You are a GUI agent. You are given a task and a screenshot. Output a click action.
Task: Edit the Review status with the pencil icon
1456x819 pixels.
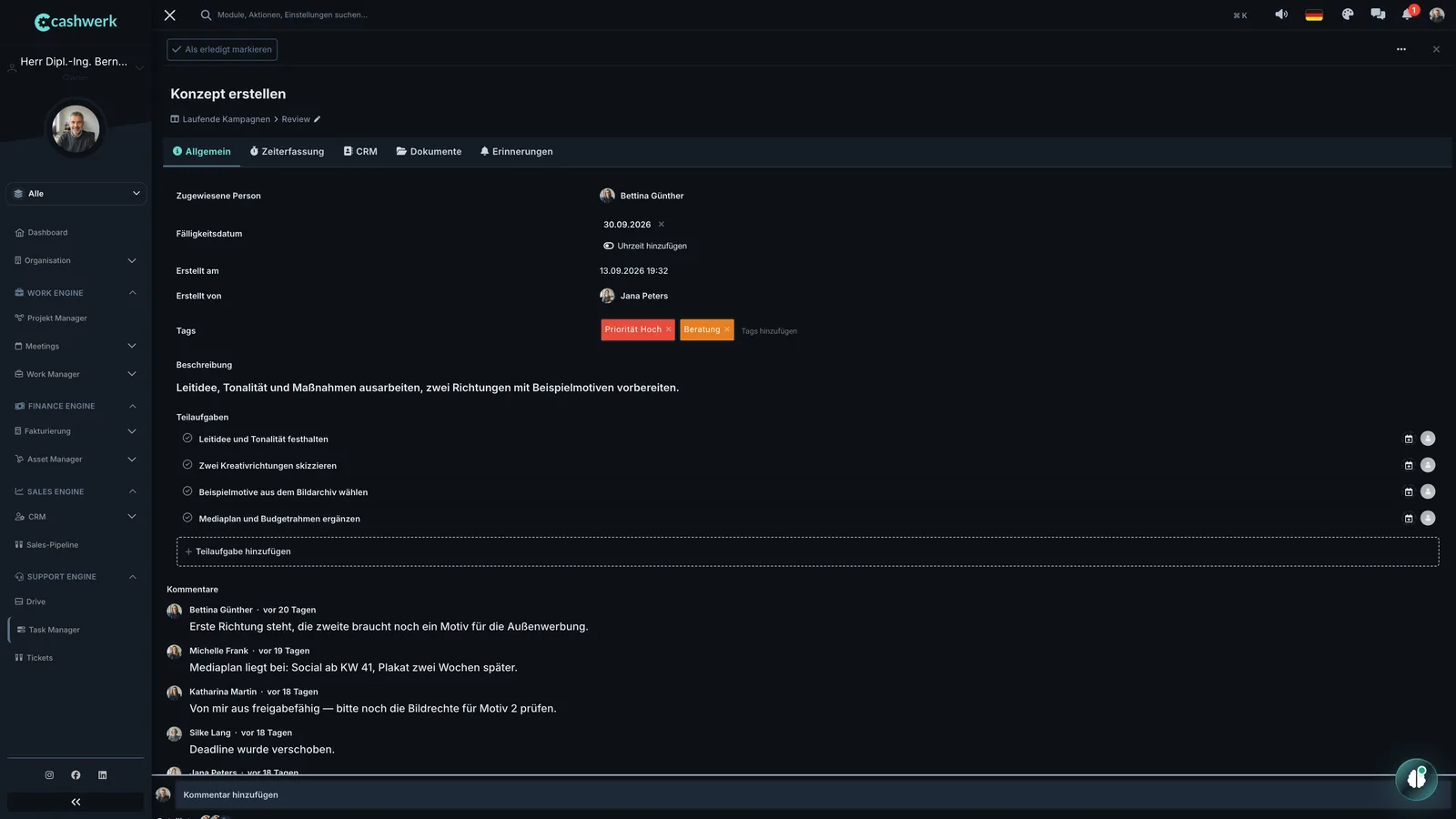pyautogui.click(x=317, y=119)
